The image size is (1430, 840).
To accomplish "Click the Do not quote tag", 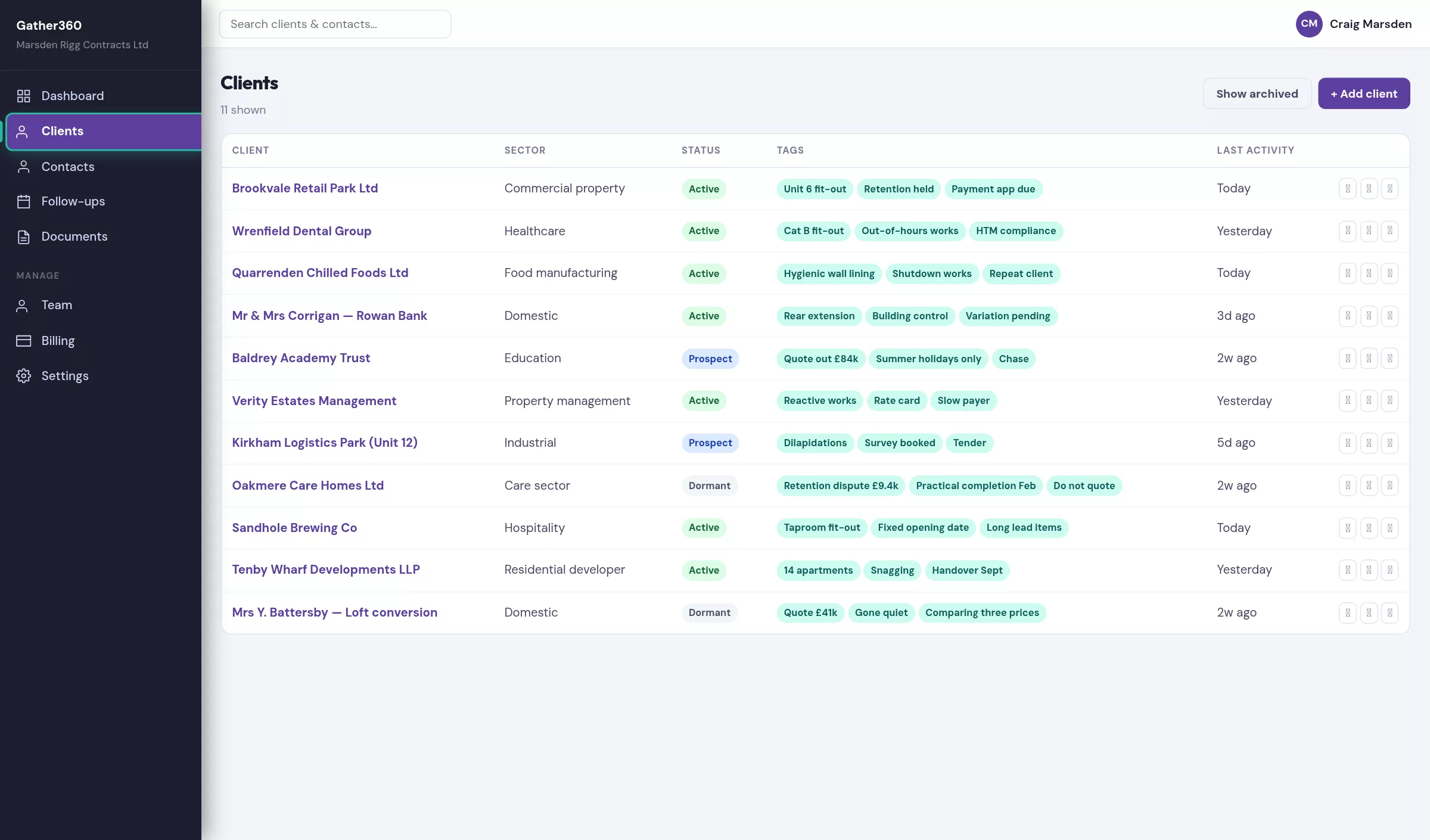I will click(1084, 486).
